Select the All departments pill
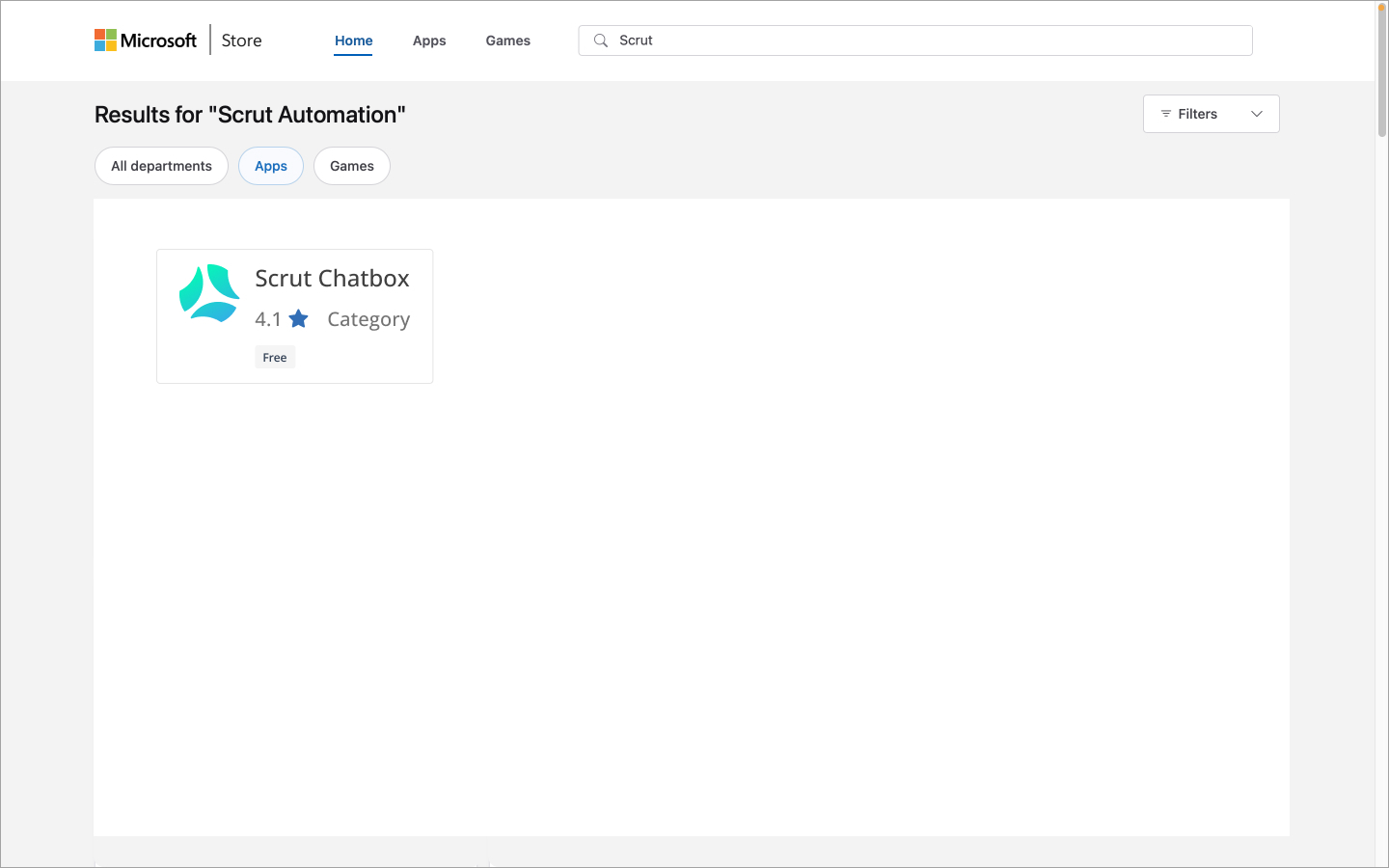 coord(161,166)
